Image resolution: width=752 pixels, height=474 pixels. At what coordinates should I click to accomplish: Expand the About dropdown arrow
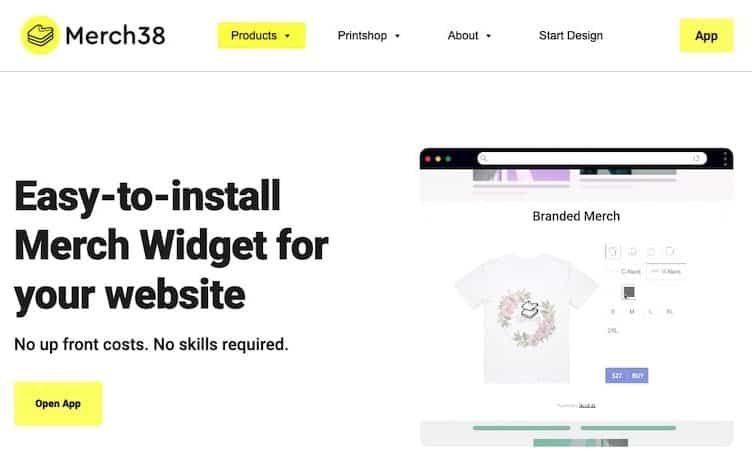pos(488,36)
